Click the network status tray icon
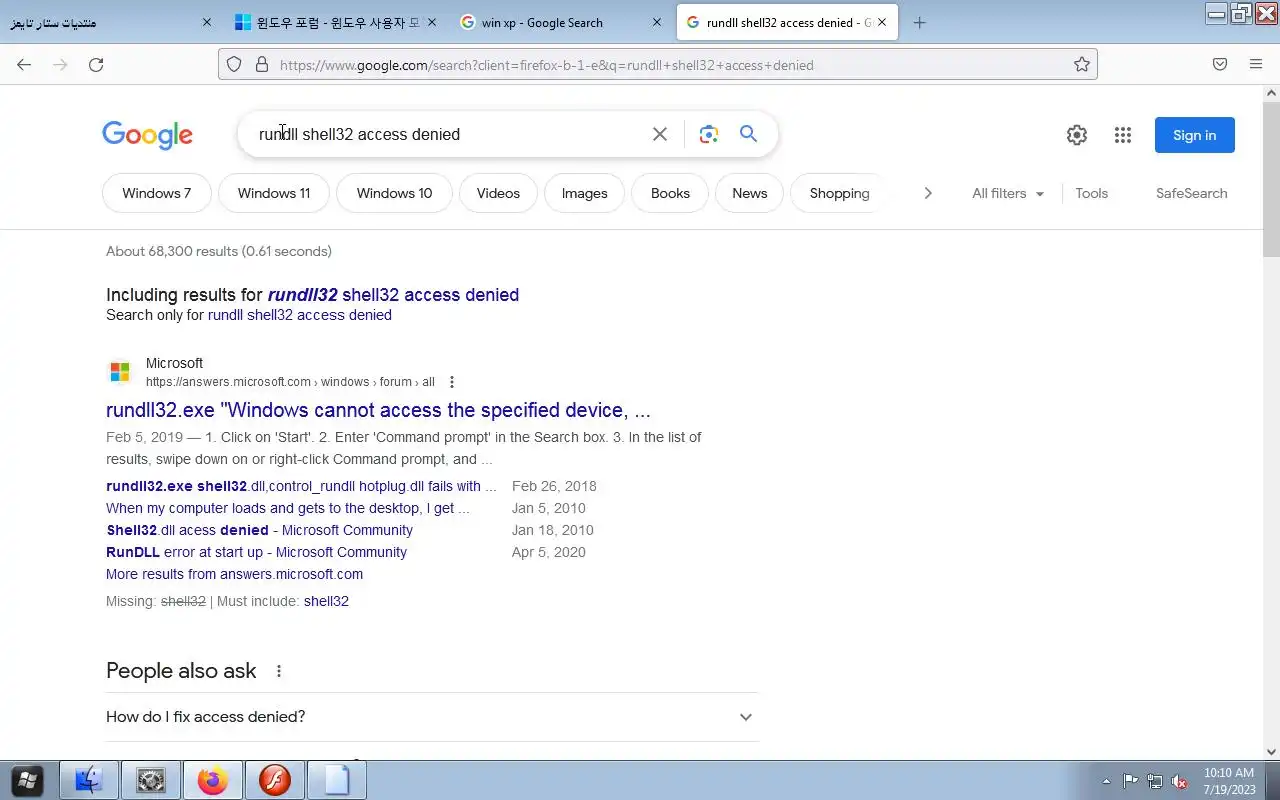Viewport: 1280px width, 800px height. point(1155,781)
